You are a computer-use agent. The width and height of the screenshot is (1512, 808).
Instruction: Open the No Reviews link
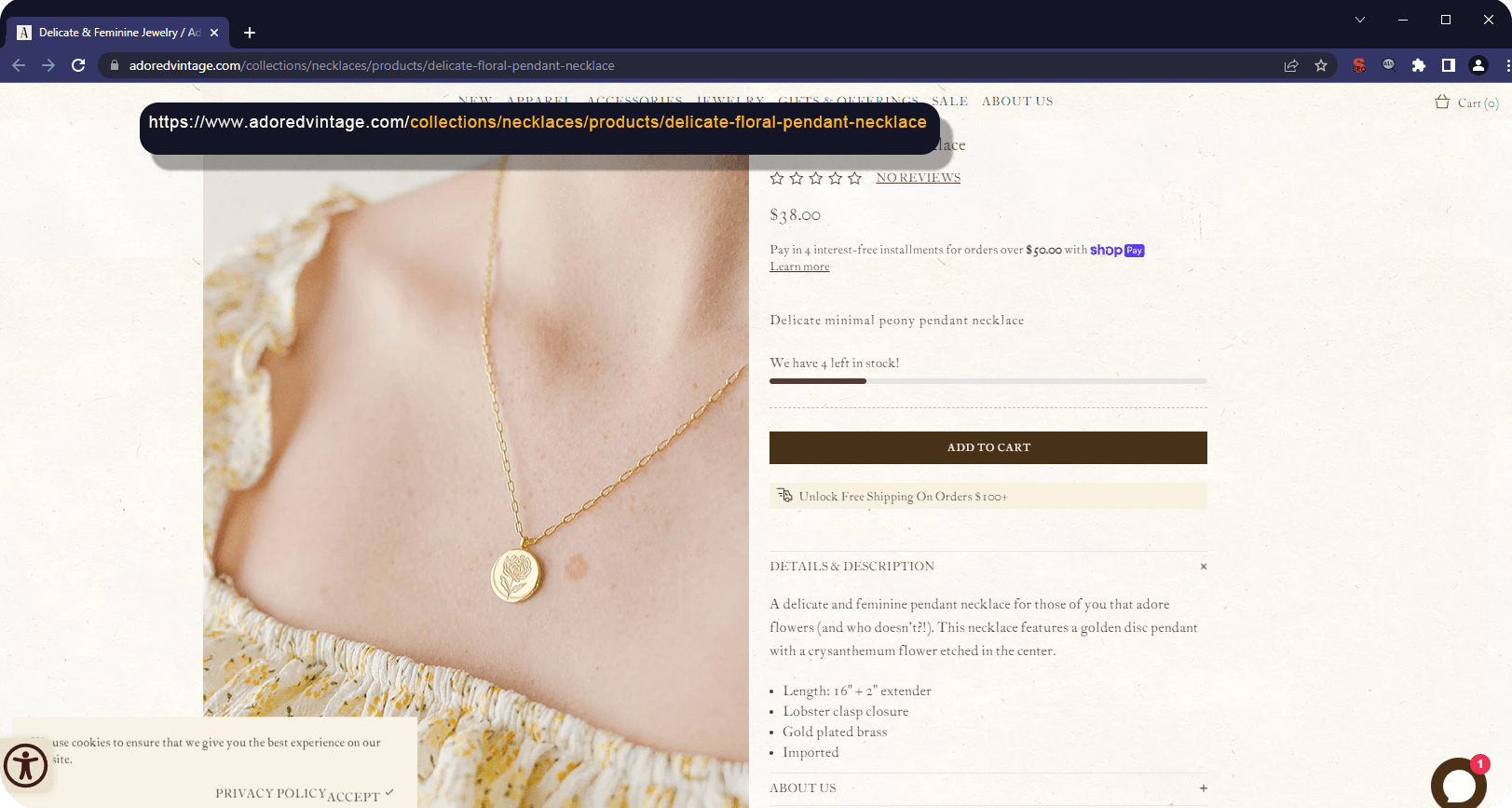pos(919,178)
